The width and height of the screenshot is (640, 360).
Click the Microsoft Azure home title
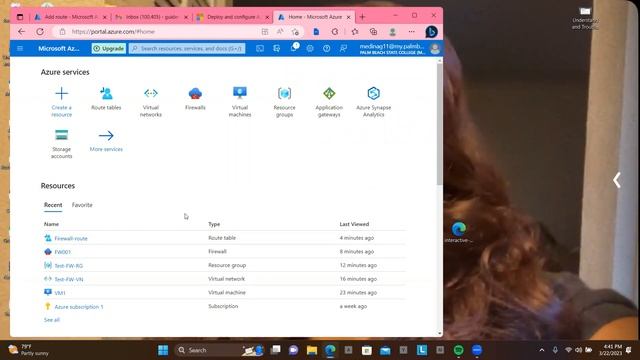point(59,49)
